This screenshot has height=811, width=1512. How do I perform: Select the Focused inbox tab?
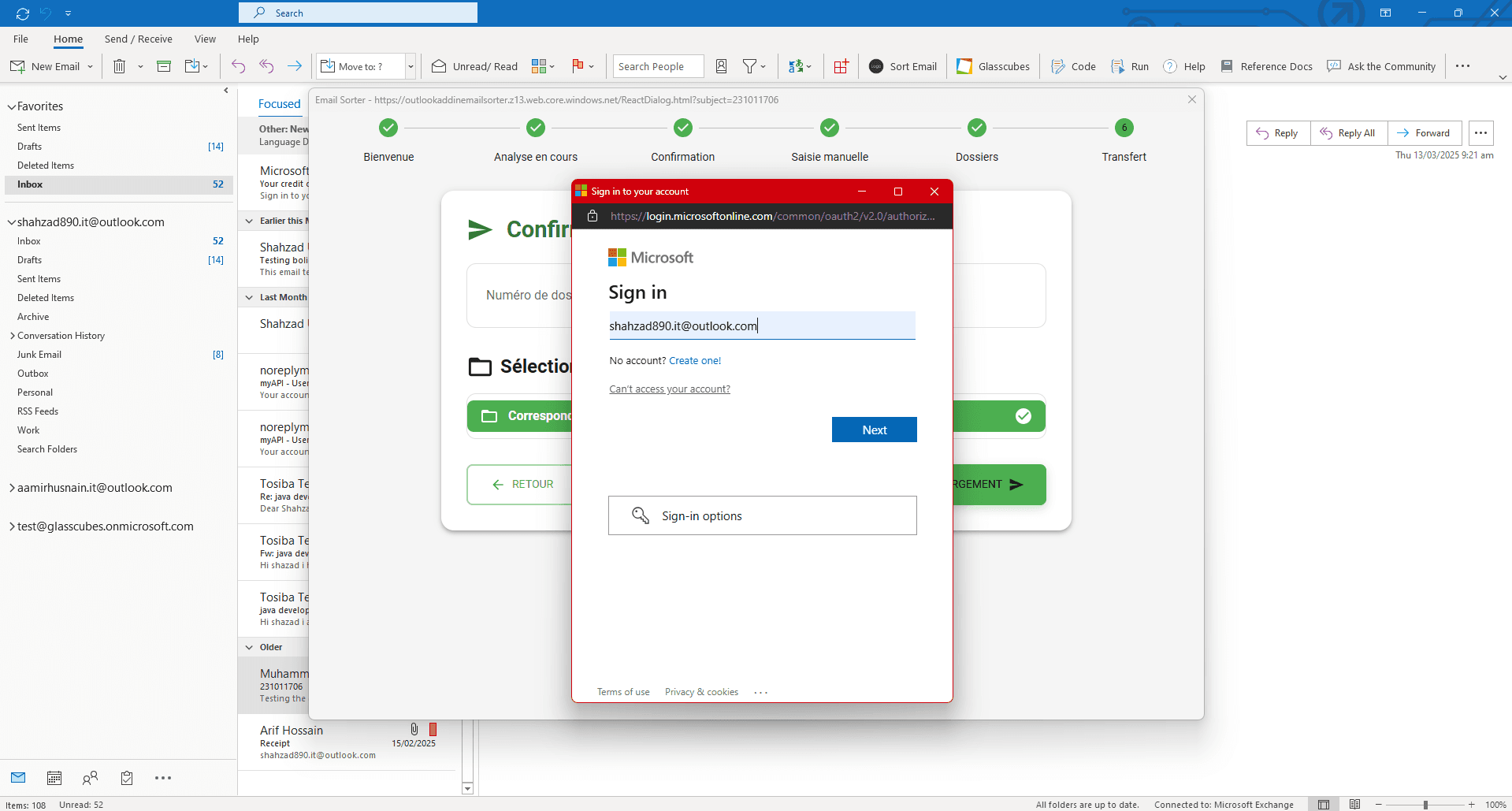(x=279, y=104)
